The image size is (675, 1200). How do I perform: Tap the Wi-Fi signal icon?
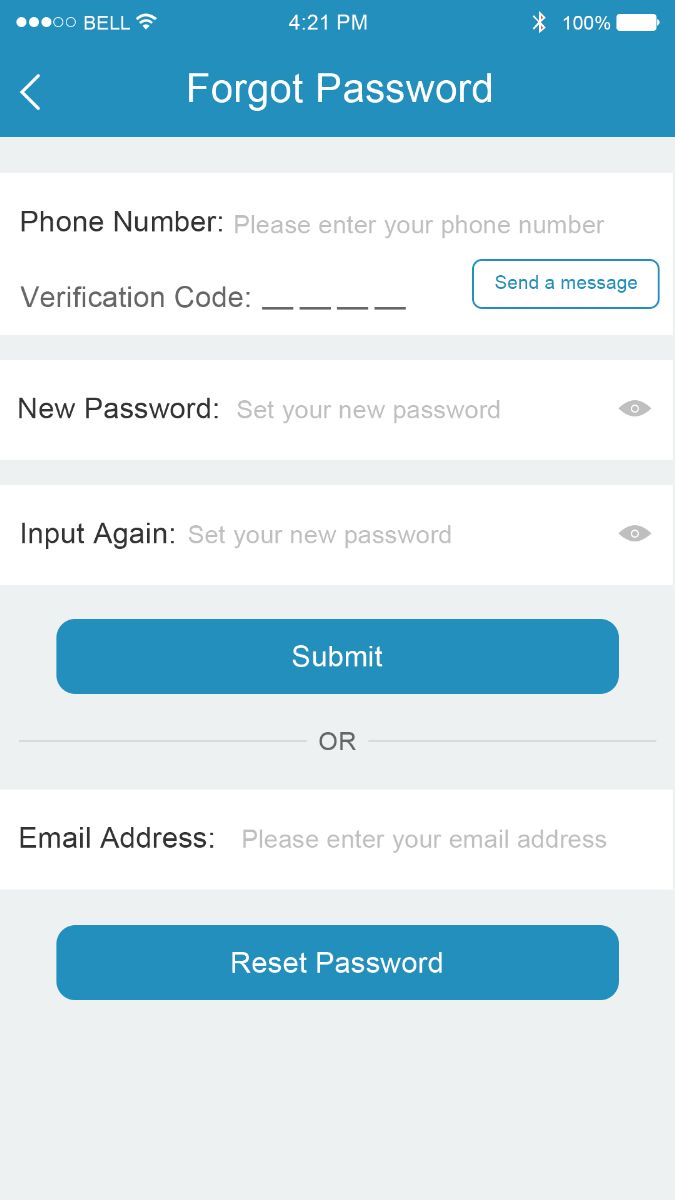[147, 22]
